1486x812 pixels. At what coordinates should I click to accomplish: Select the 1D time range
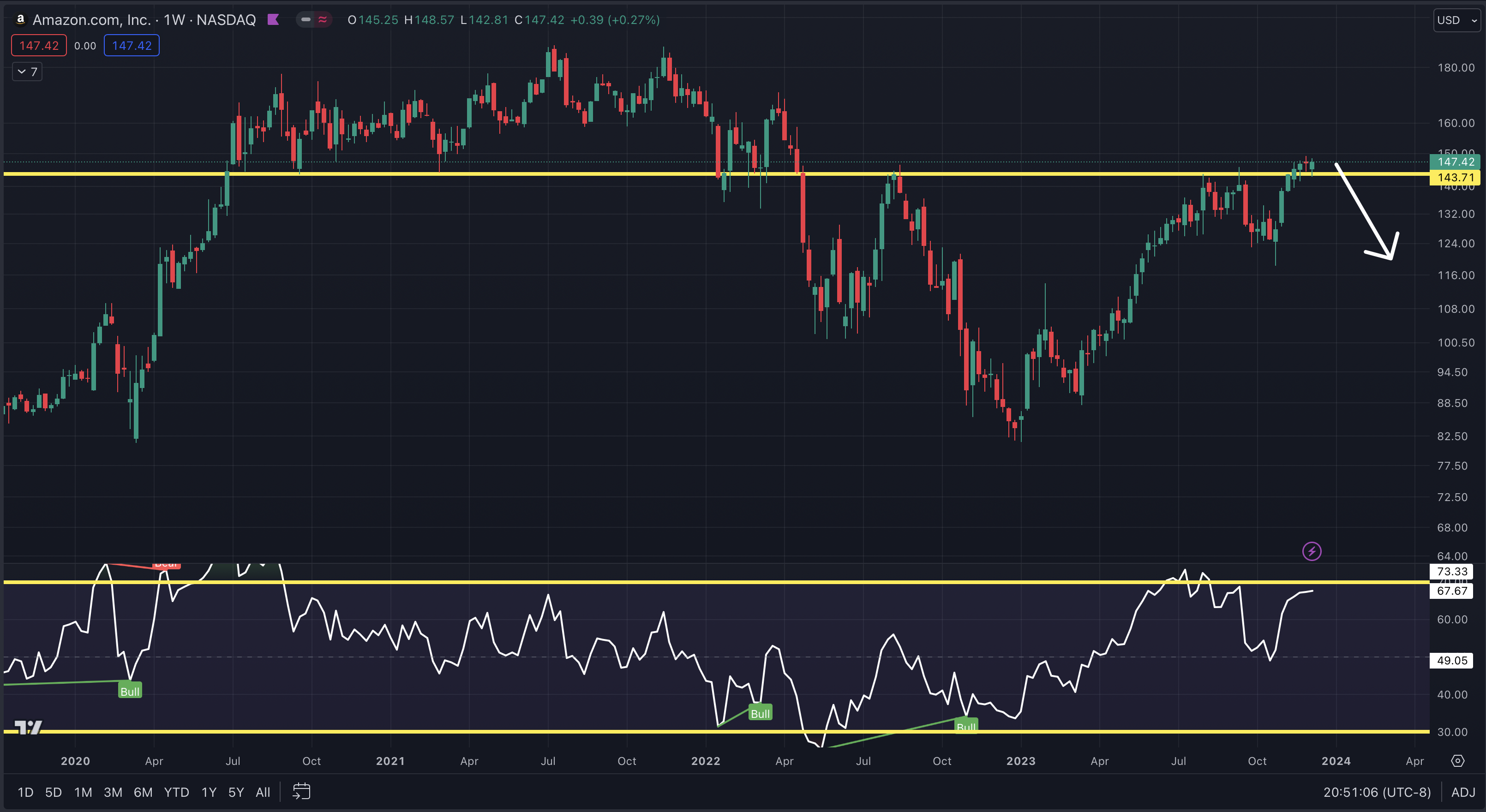pyautogui.click(x=25, y=793)
